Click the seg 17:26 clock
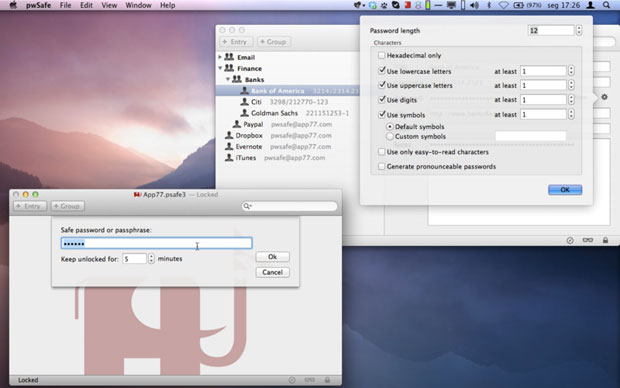Screen dimensions: 620x388 (x=564, y=5)
